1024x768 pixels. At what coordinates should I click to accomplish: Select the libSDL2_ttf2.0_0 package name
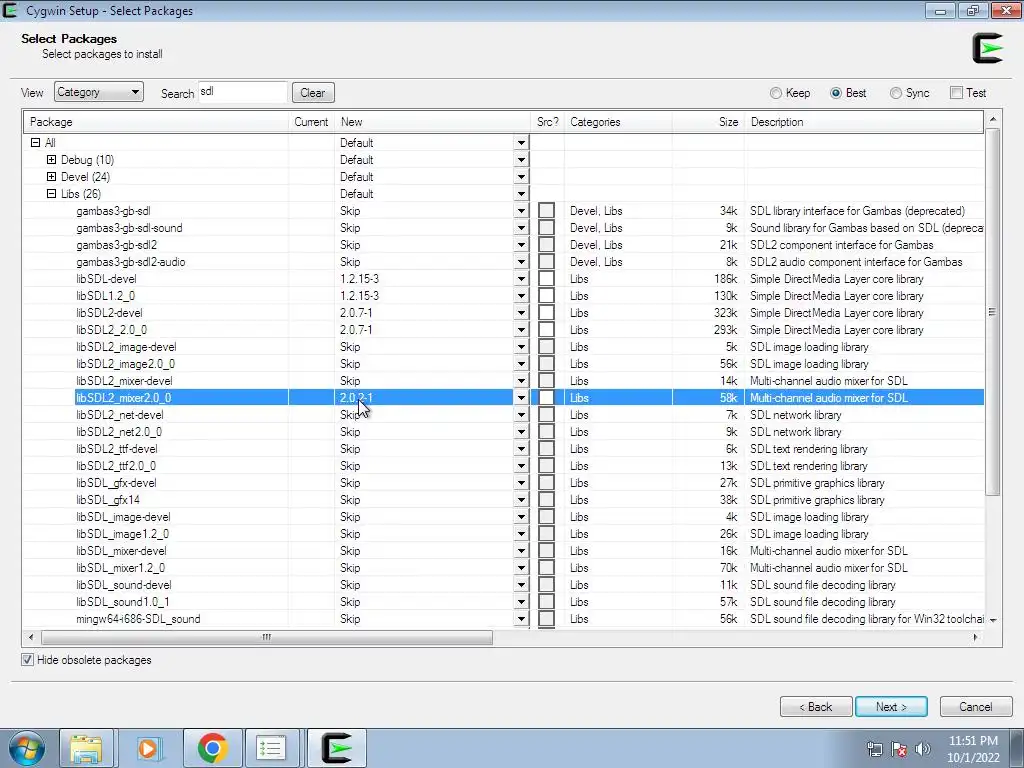[x=116, y=466]
